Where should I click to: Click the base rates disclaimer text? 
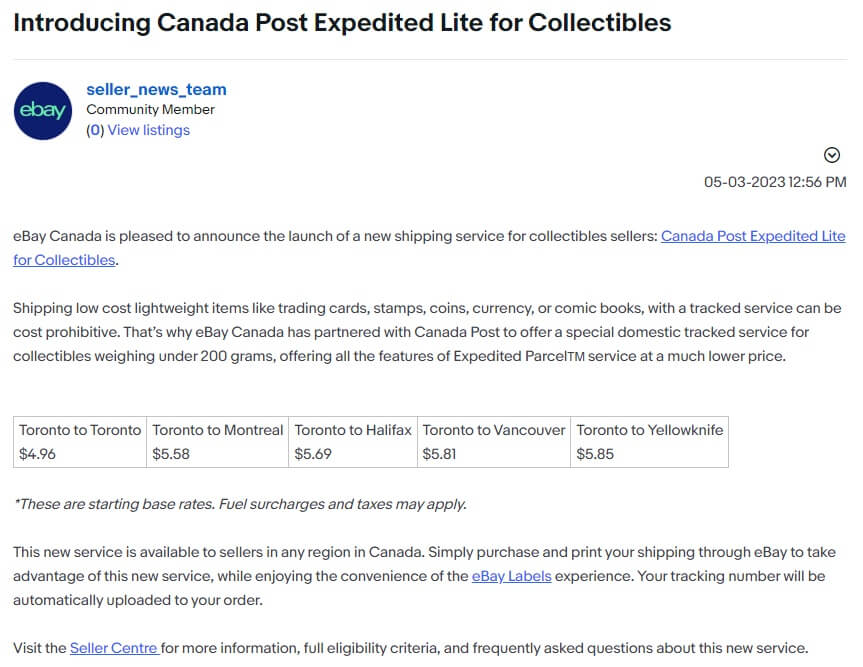tap(240, 504)
